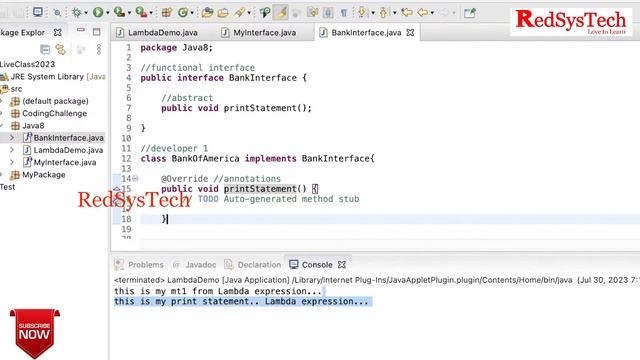Open the Coverage dropdown arrow
The height and width of the screenshot is (360, 640).
(x=129, y=13)
